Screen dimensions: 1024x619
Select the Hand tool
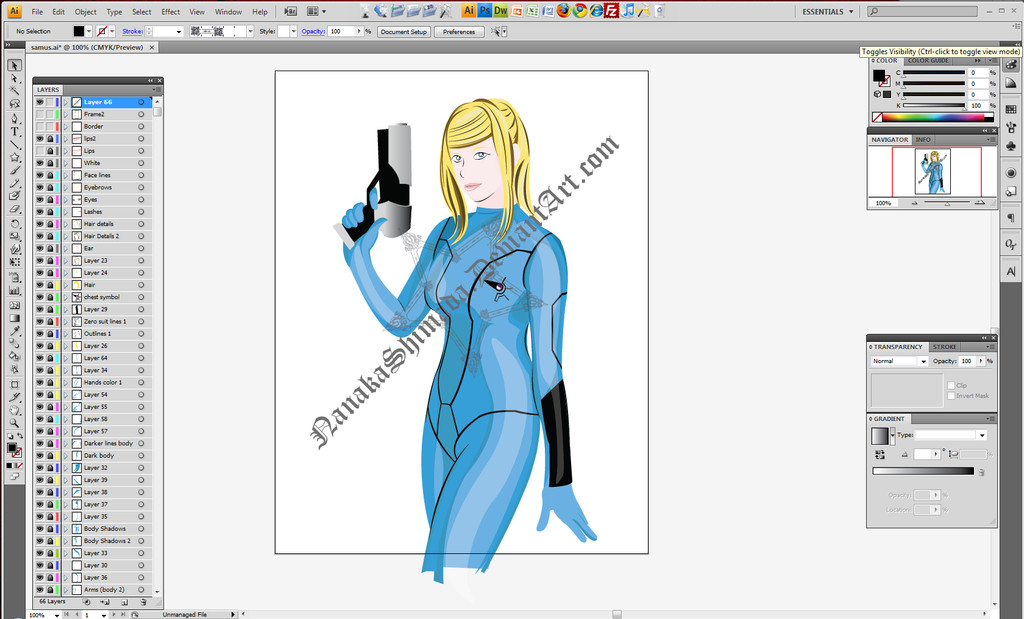(x=14, y=411)
